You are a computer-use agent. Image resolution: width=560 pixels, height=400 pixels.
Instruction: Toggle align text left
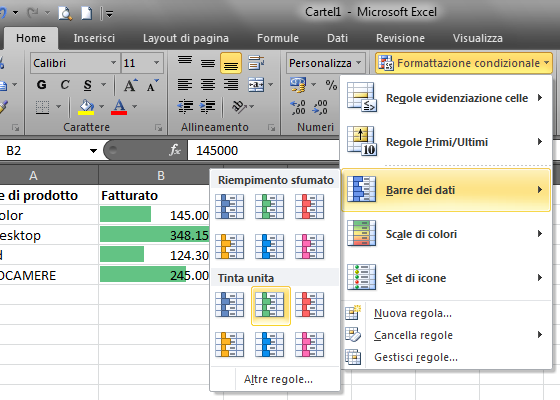(185, 85)
